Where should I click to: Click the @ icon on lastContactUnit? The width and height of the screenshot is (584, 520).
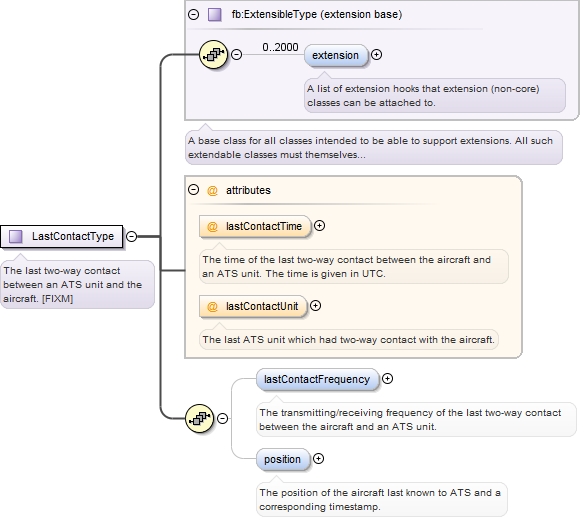coord(212,307)
